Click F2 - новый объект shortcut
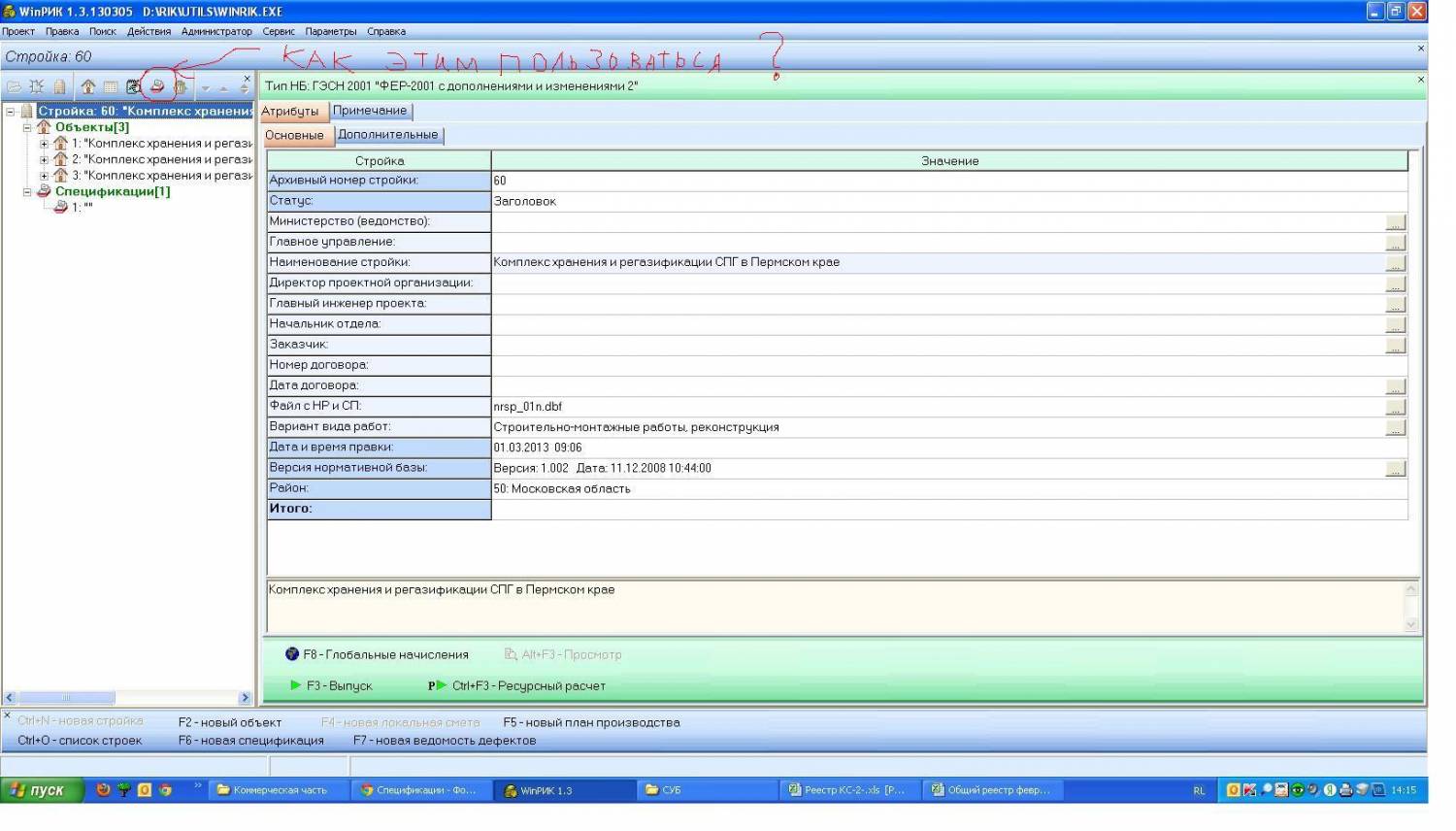This screenshot has height=831, width=1456. pos(230,722)
